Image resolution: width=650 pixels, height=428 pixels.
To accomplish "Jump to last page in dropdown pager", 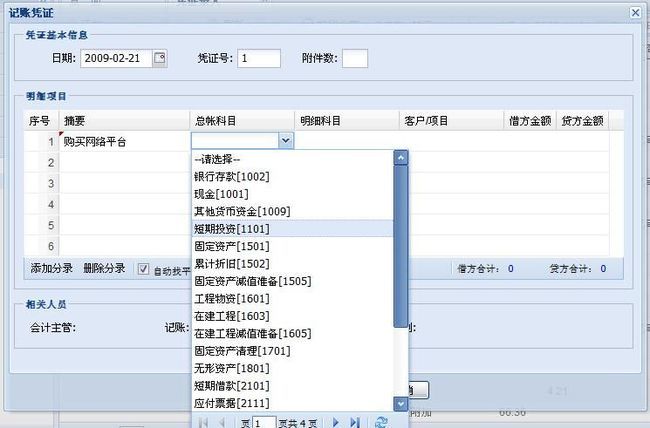I will (355, 422).
